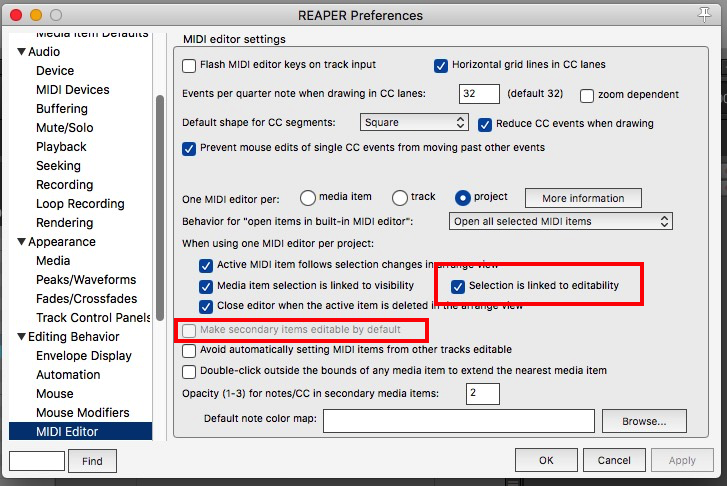Click the Browse... button
727x486 pixels.
(644, 421)
